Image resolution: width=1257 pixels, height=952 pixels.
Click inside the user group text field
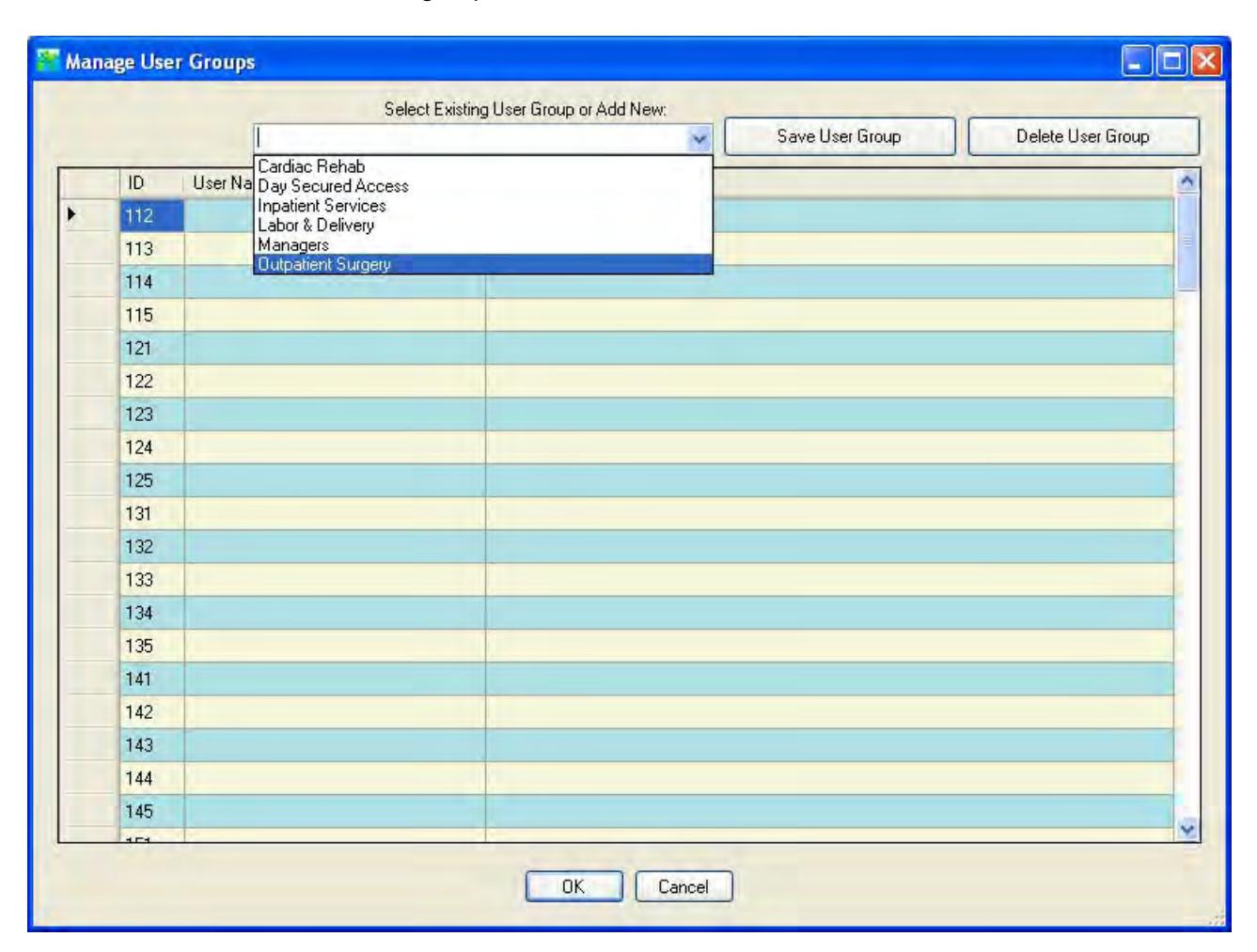471,137
